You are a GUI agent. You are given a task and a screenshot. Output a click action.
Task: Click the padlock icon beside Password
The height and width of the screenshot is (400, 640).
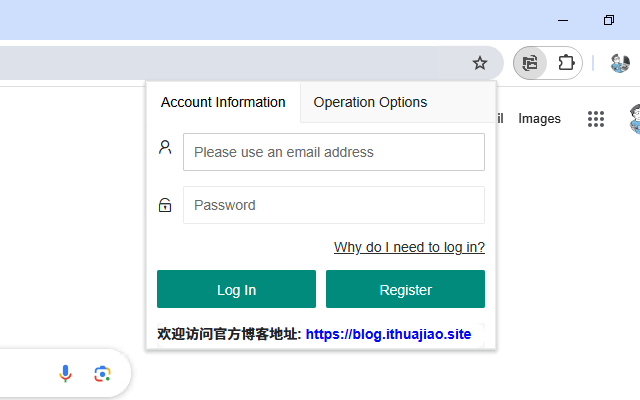point(165,205)
